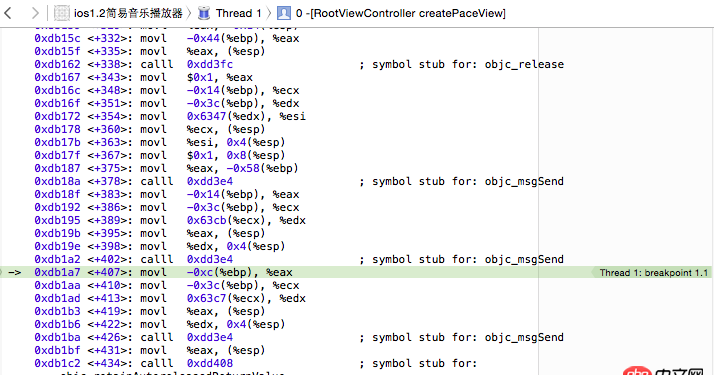Image resolution: width=714 pixels, height=375 pixels.
Task: Select the 0xdb1aa <+410> movl line
Action: [x=167, y=285]
